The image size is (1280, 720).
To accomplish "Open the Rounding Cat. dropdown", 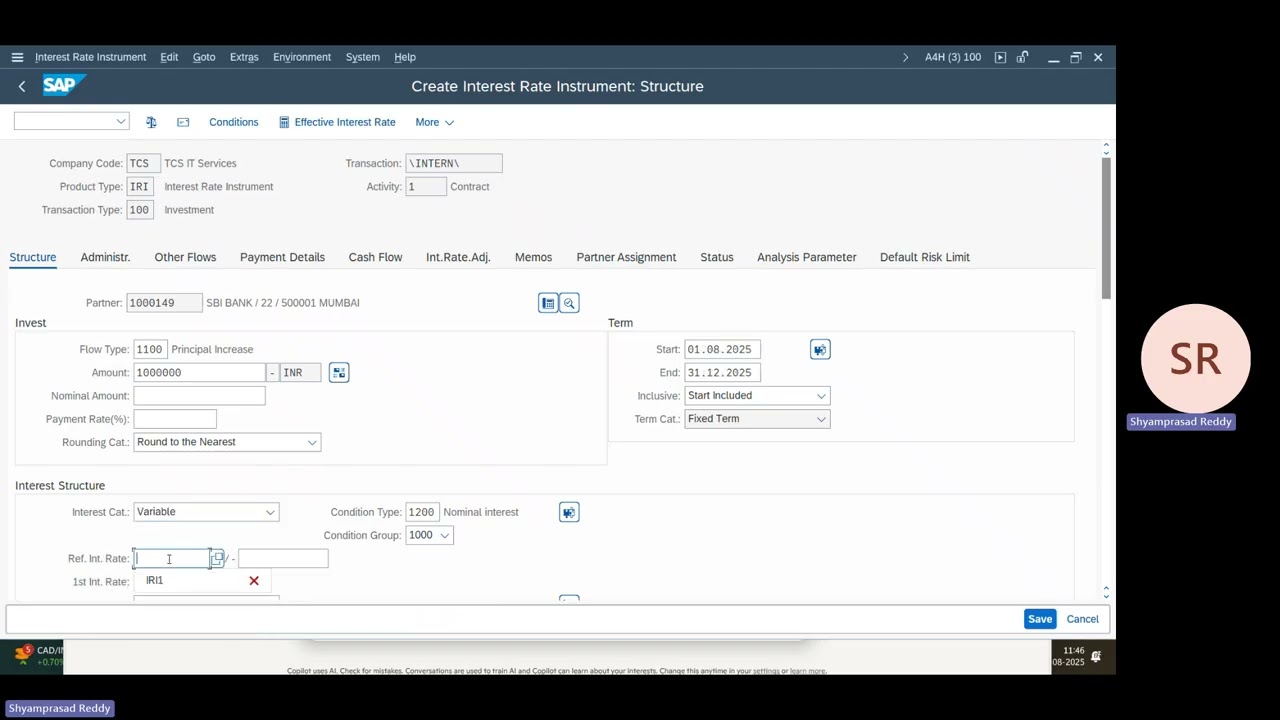I will pyautogui.click(x=312, y=443).
